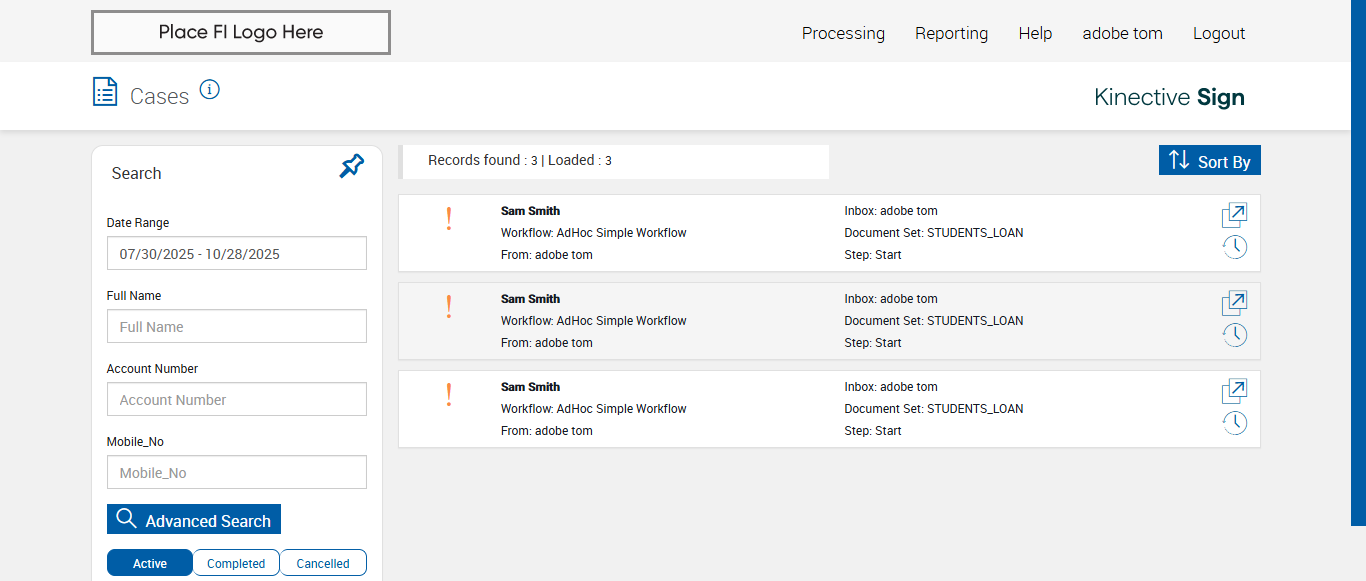Click the pin icon in Search panel

[352, 166]
